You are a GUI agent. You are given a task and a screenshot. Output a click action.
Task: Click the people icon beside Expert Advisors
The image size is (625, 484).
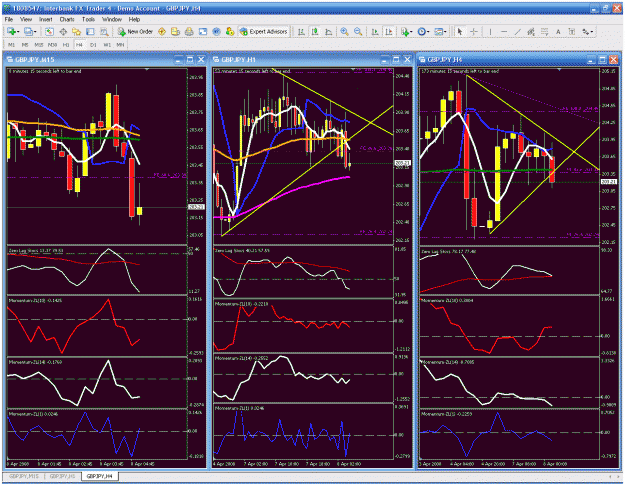tap(230, 31)
